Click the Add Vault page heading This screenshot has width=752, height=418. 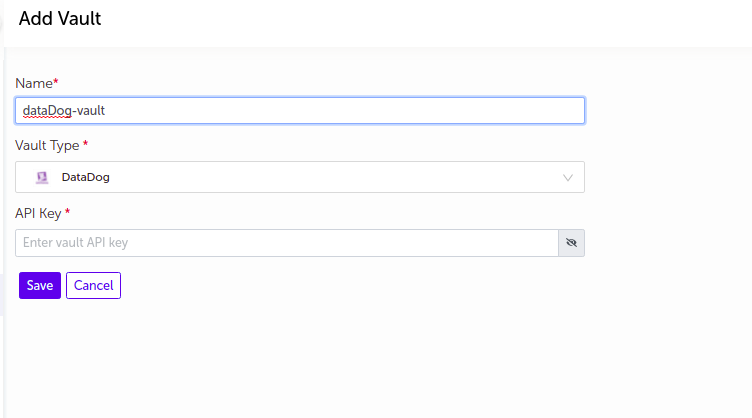tap(60, 19)
